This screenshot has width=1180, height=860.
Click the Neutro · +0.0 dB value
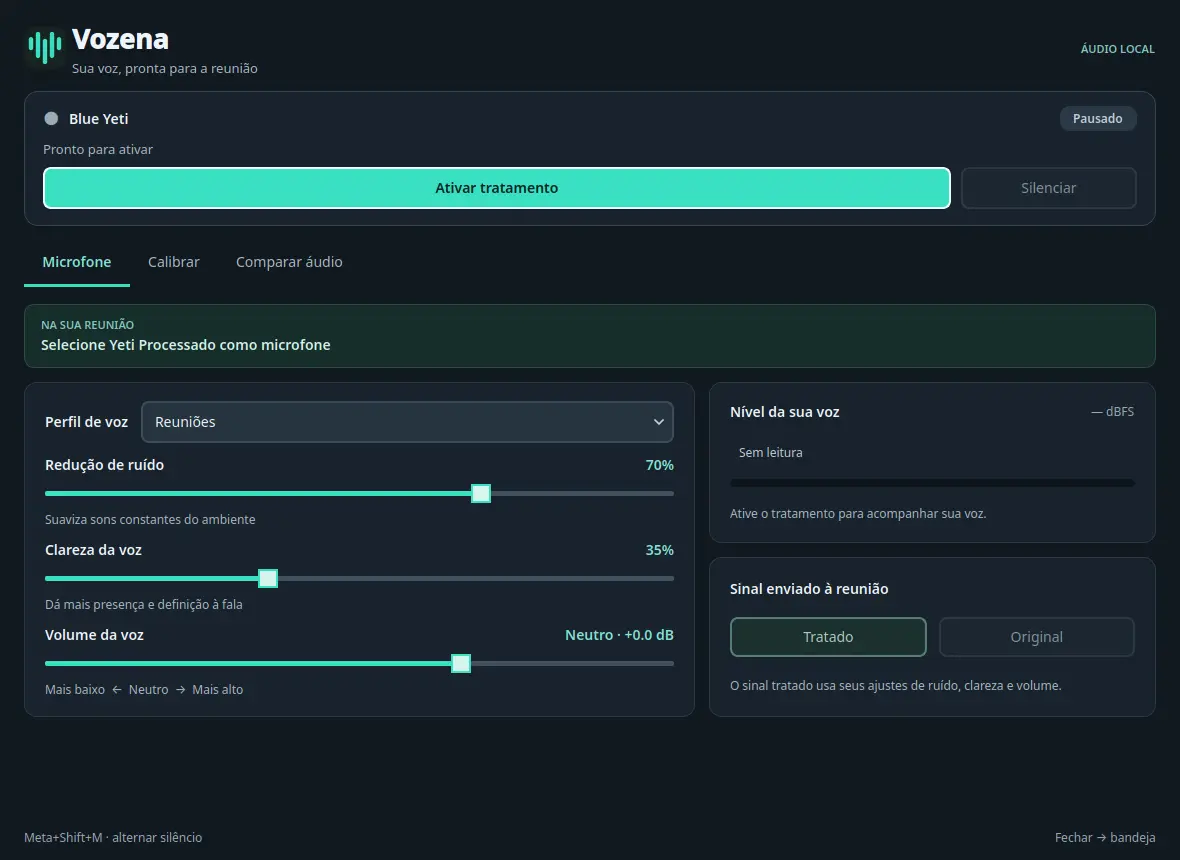(619, 635)
